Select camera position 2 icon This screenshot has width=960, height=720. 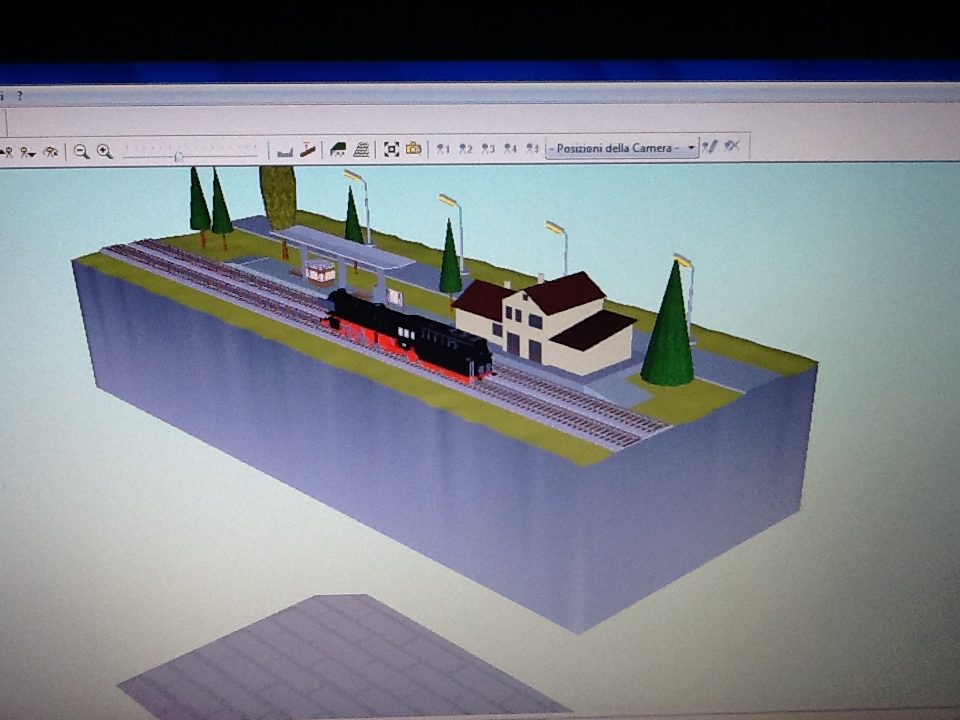pos(465,149)
